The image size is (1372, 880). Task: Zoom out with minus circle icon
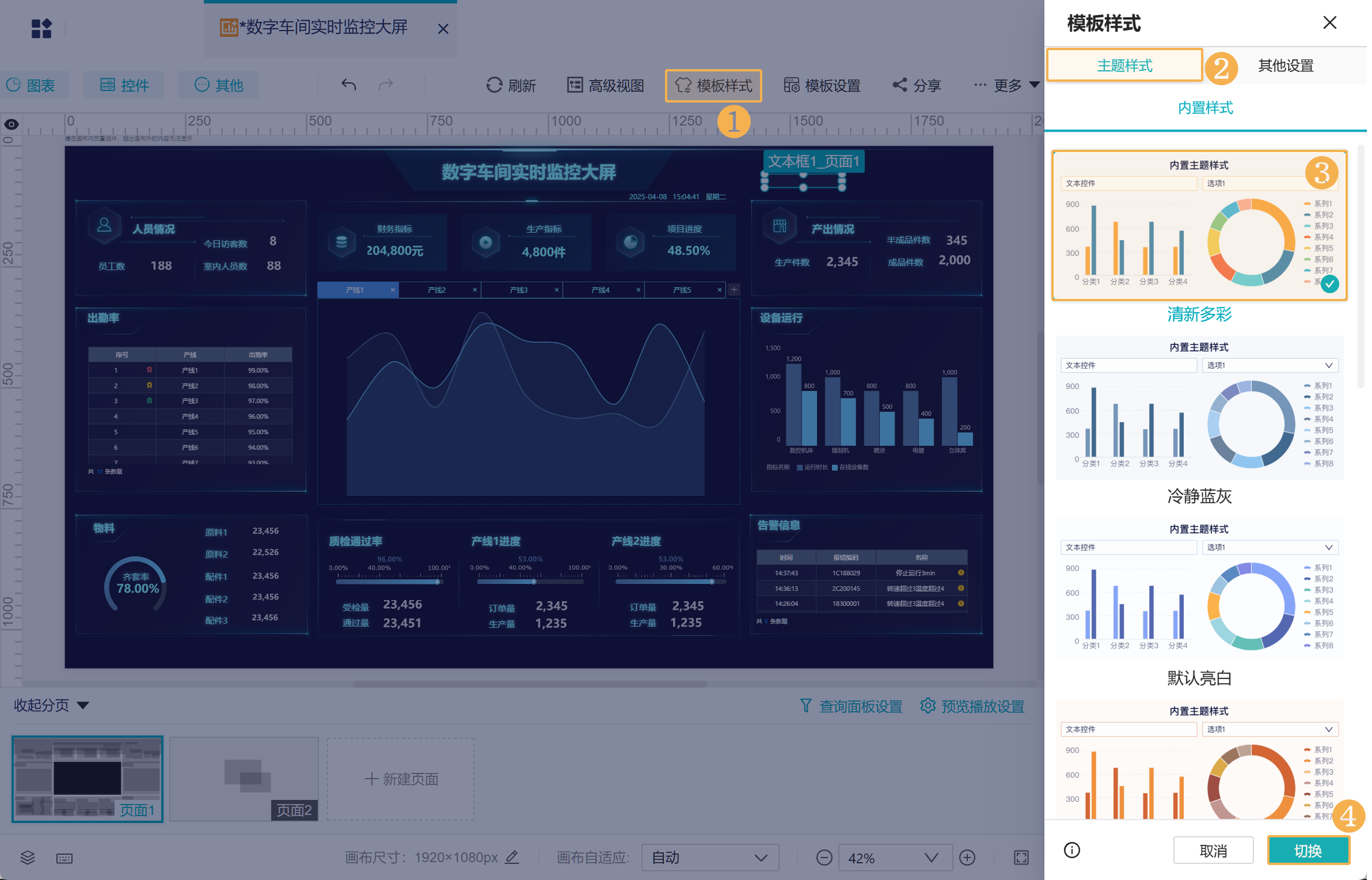click(824, 858)
